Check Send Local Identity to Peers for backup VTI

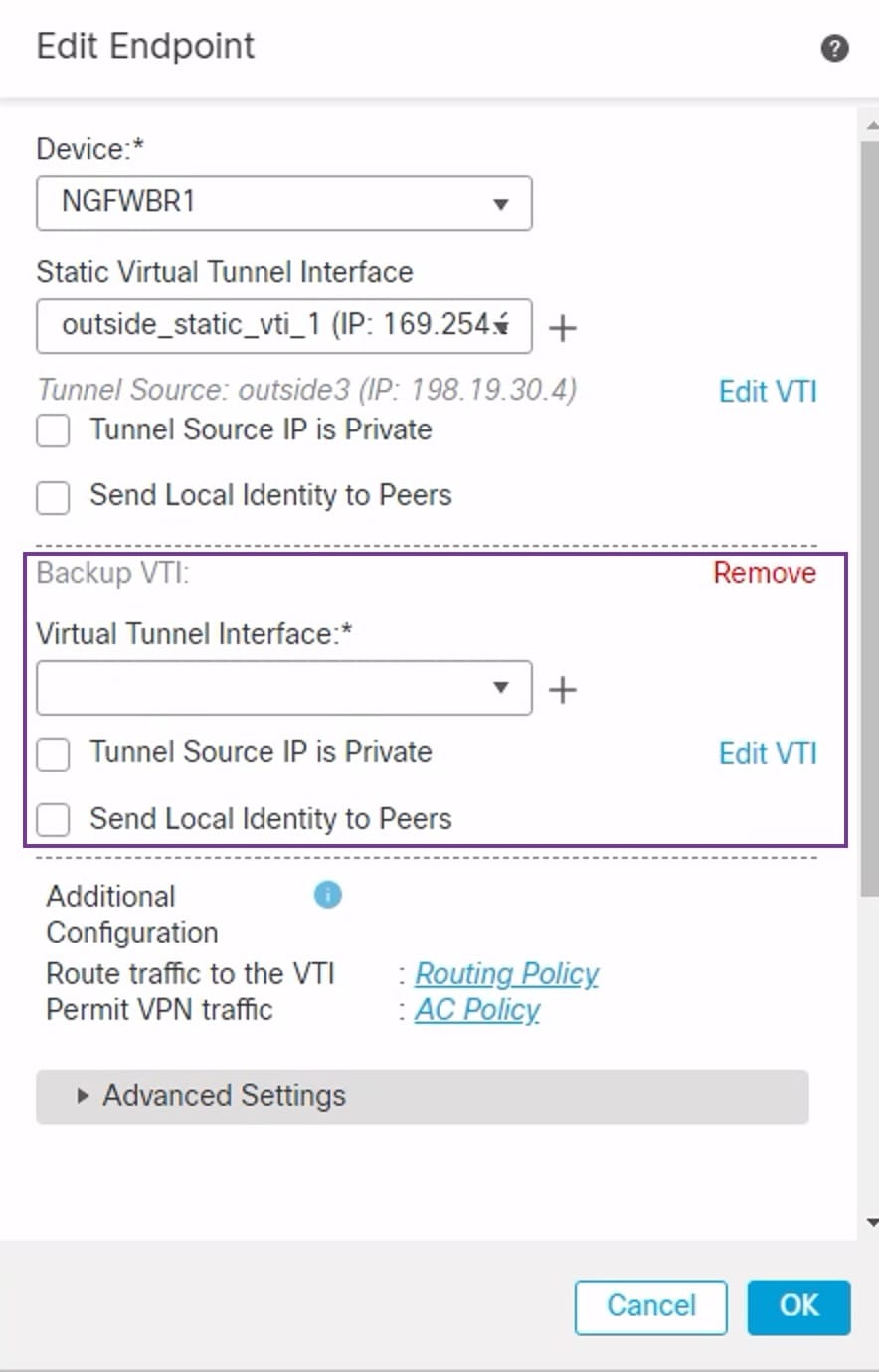[53, 819]
